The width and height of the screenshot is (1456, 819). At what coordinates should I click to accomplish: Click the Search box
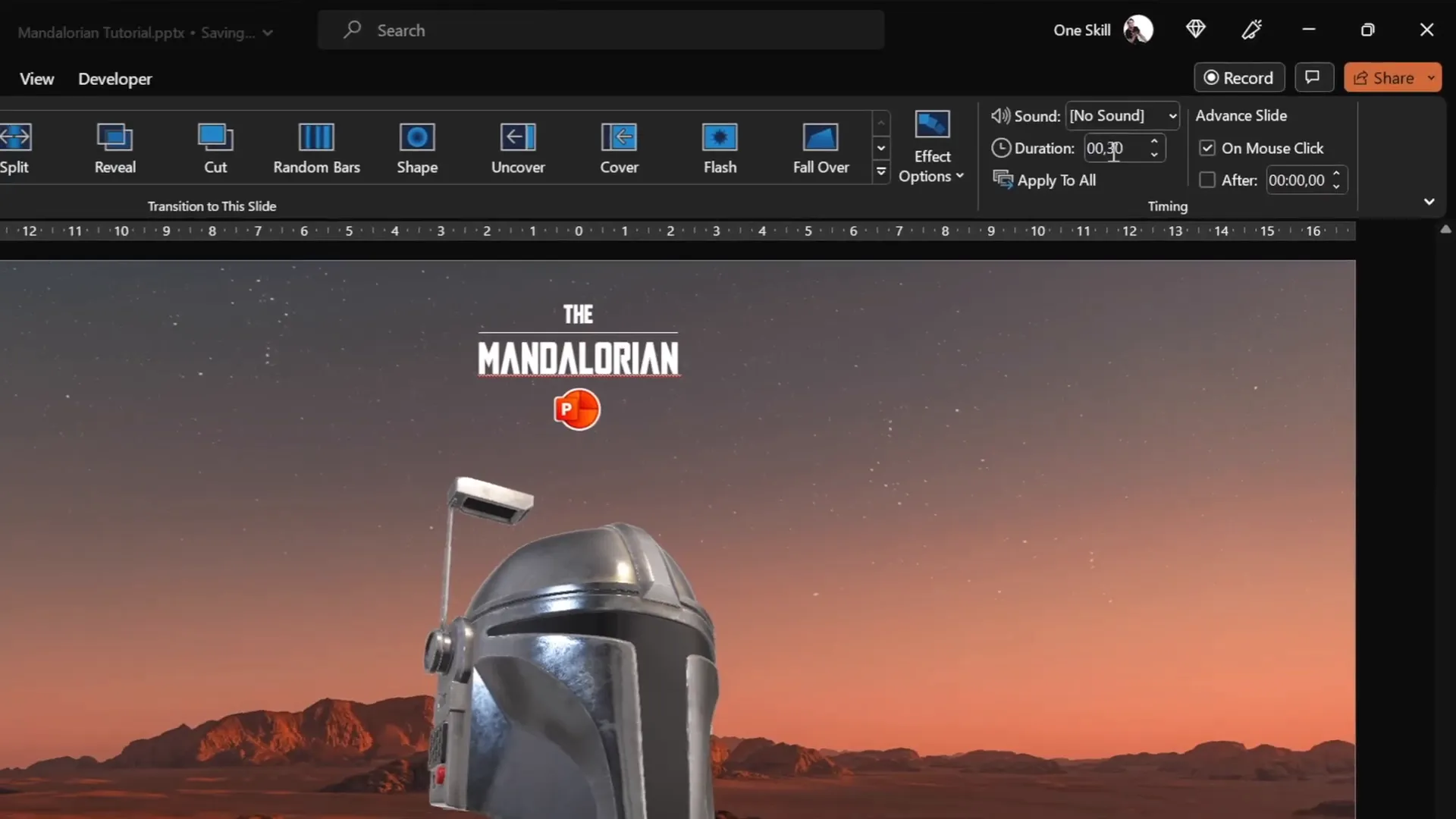(601, 30)
